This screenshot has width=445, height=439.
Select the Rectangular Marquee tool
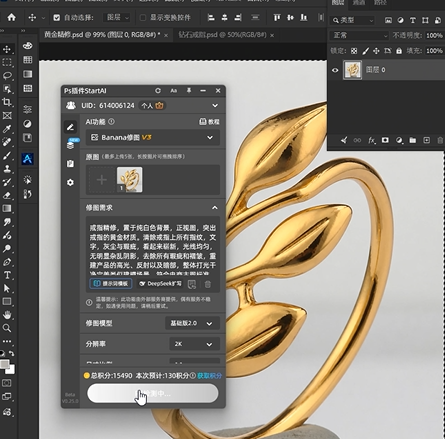pos(7,62)
